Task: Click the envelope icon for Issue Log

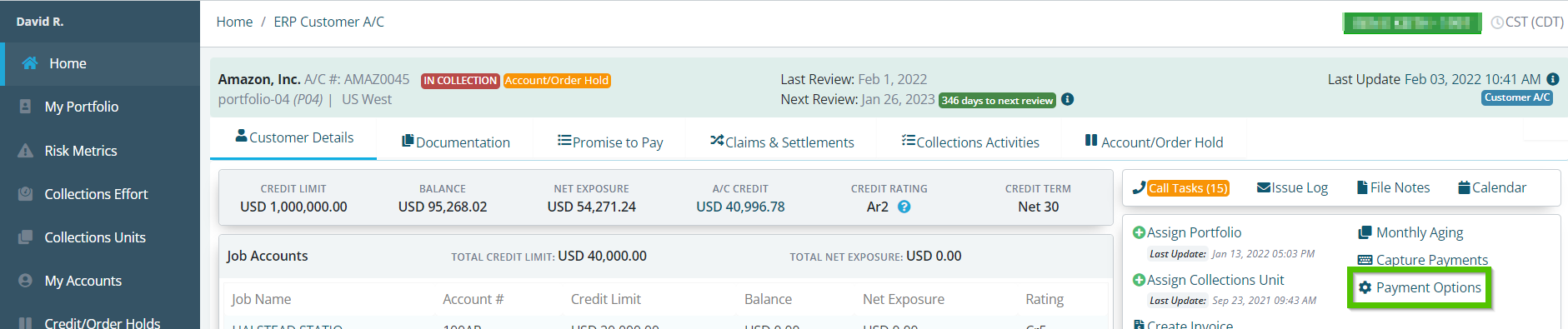Action: [1264, 188]
